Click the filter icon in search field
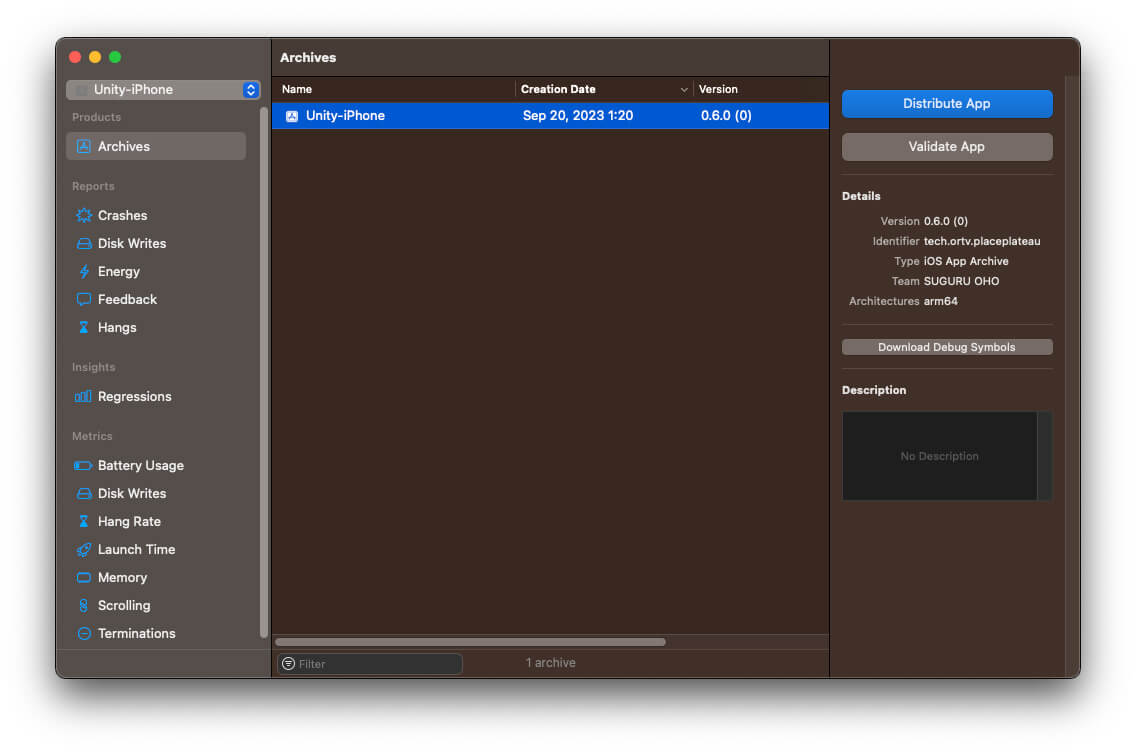 pos(288,664)
